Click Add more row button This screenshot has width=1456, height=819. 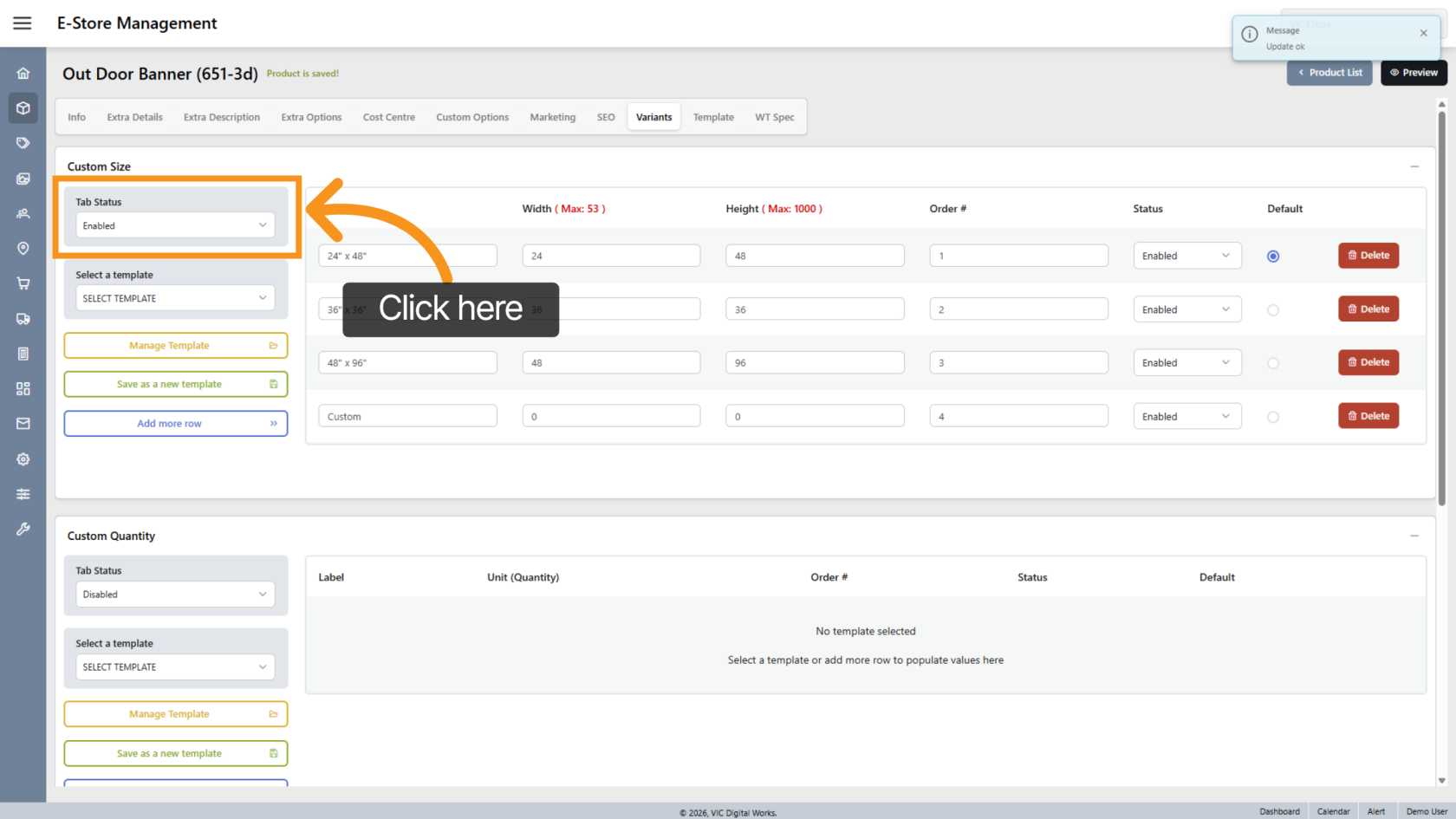coord(175,424)
